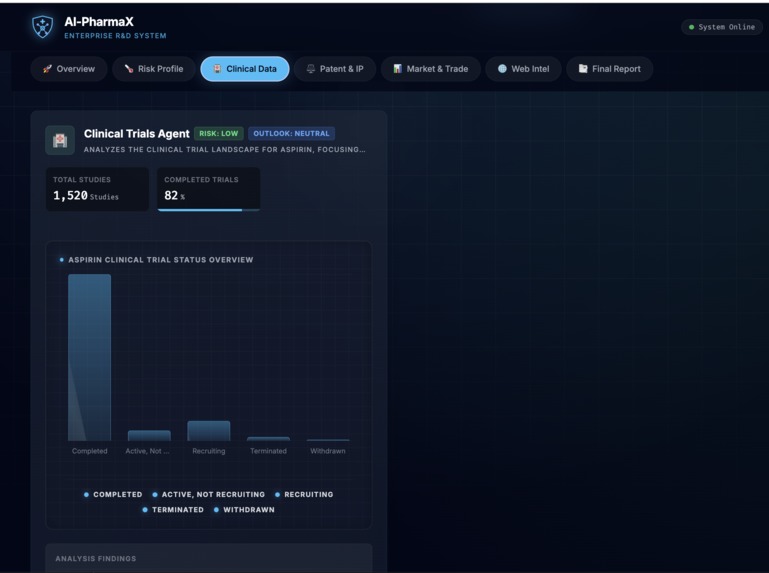Click the 'Recruiting' axis label under the chart

[x=208, y=451]
